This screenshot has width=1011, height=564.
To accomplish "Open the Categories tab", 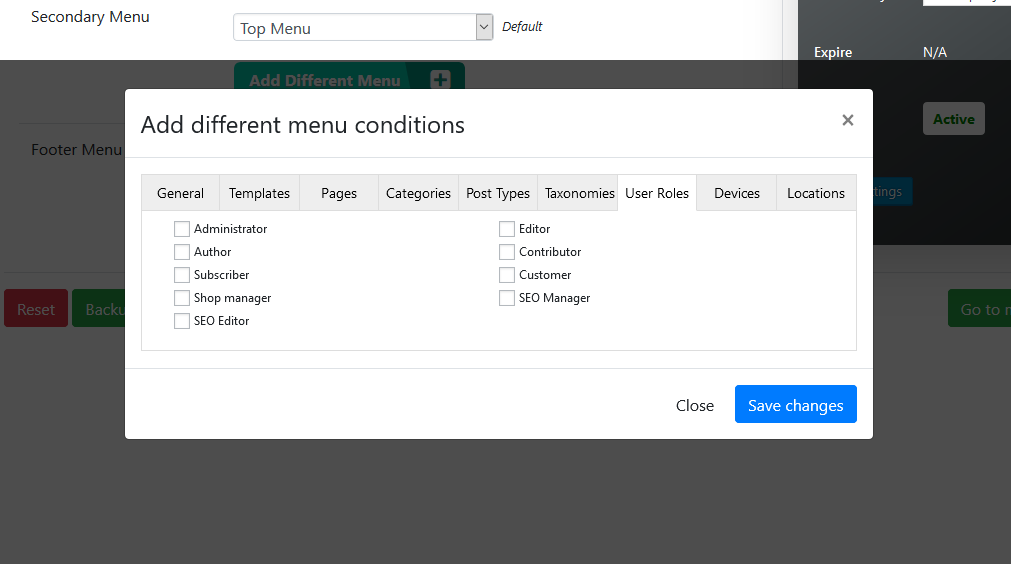I will point(418,193).
